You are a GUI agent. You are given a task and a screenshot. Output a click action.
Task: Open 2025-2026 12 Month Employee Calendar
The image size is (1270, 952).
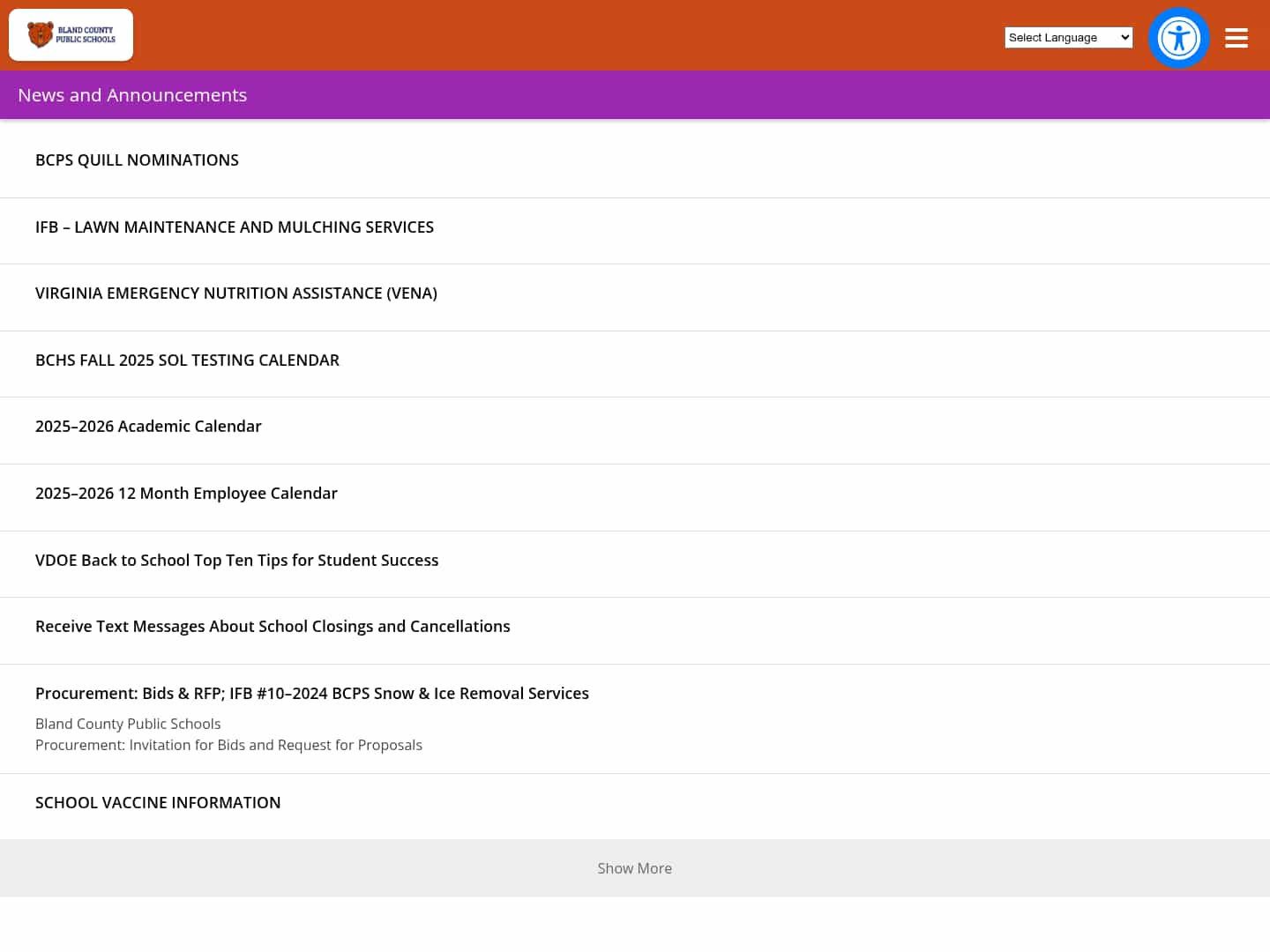point(186,494)
